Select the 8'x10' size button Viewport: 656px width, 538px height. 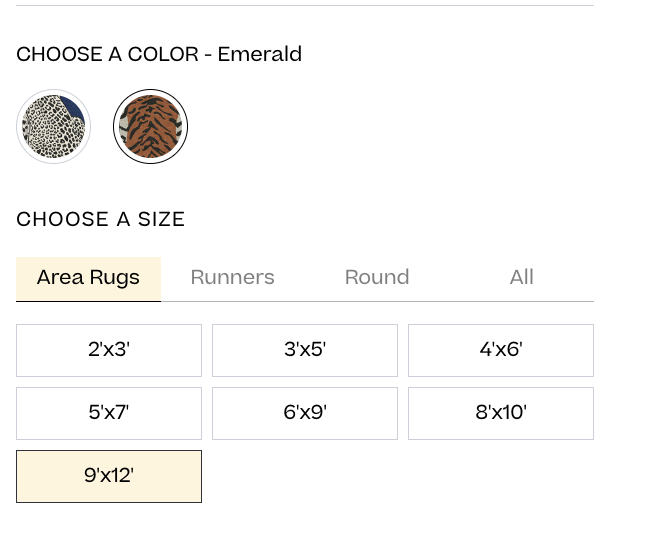pos(501,413)
